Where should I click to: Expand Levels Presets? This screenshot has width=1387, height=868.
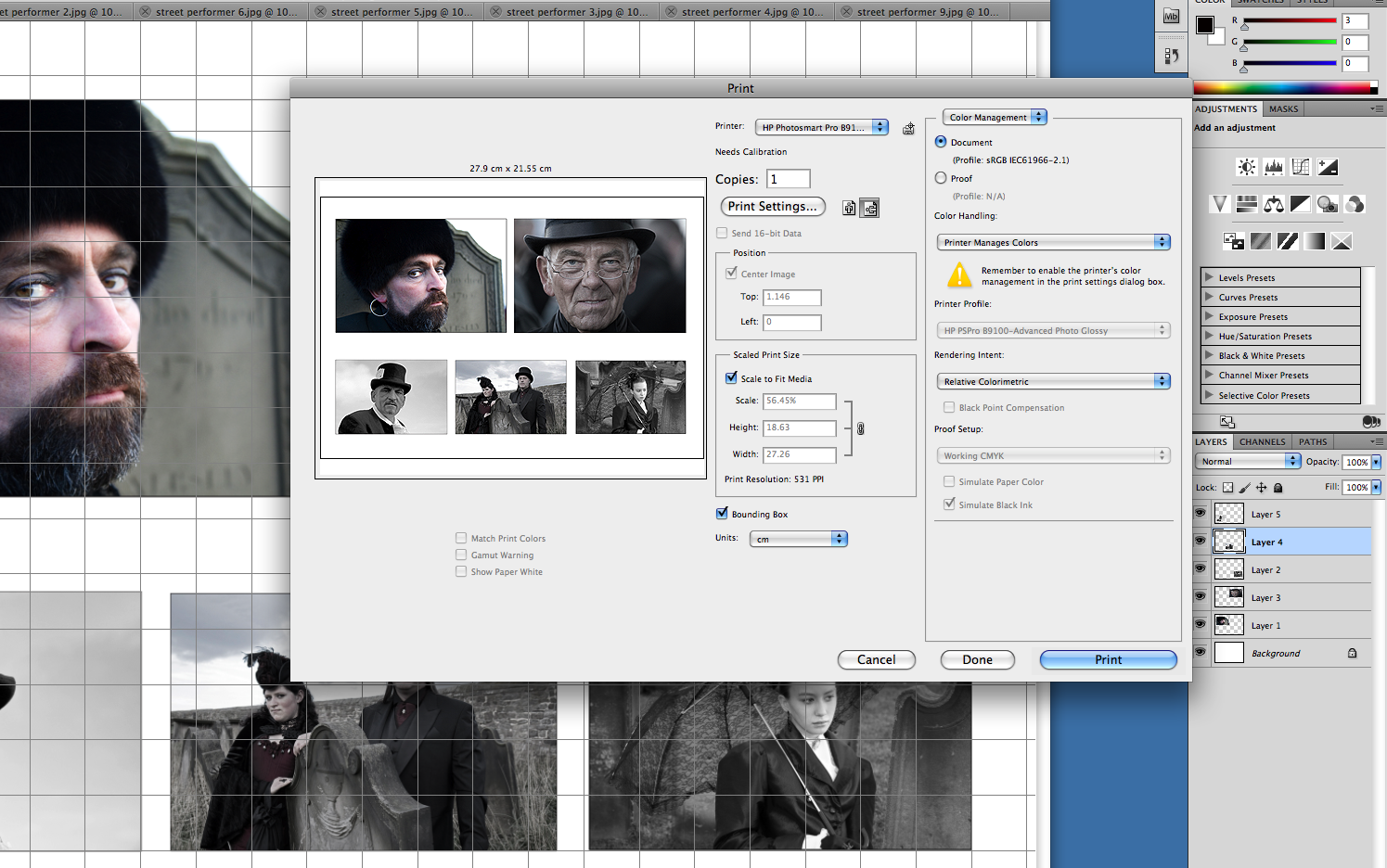(x=1209, y=277)
